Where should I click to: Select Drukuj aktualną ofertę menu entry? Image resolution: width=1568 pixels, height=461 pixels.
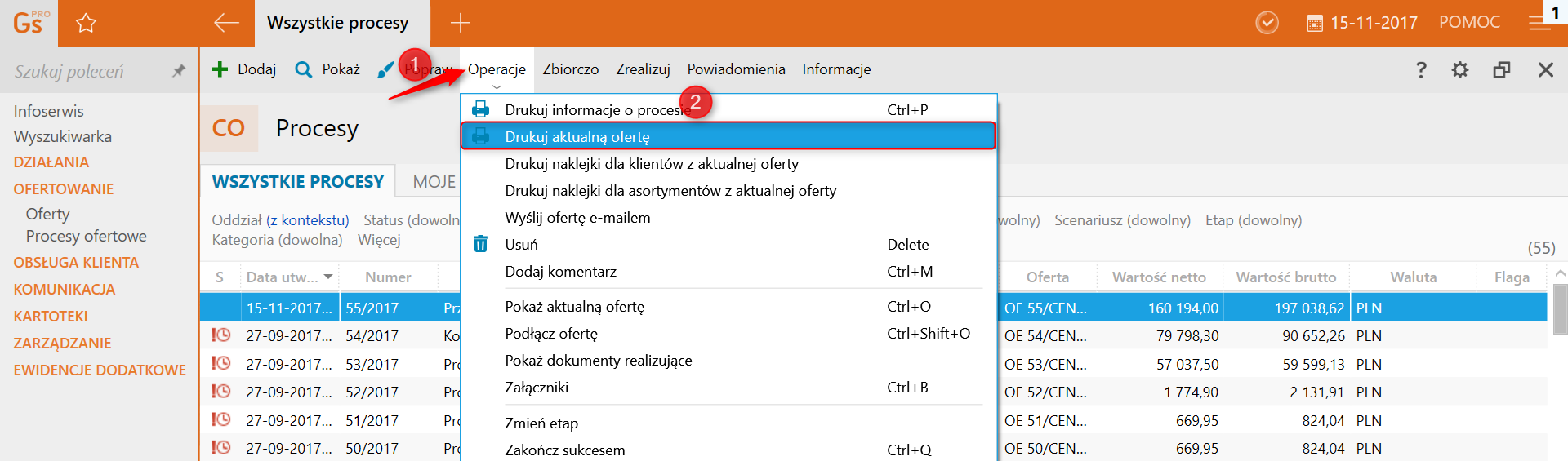pyautogui.click(x=577, y=136)
